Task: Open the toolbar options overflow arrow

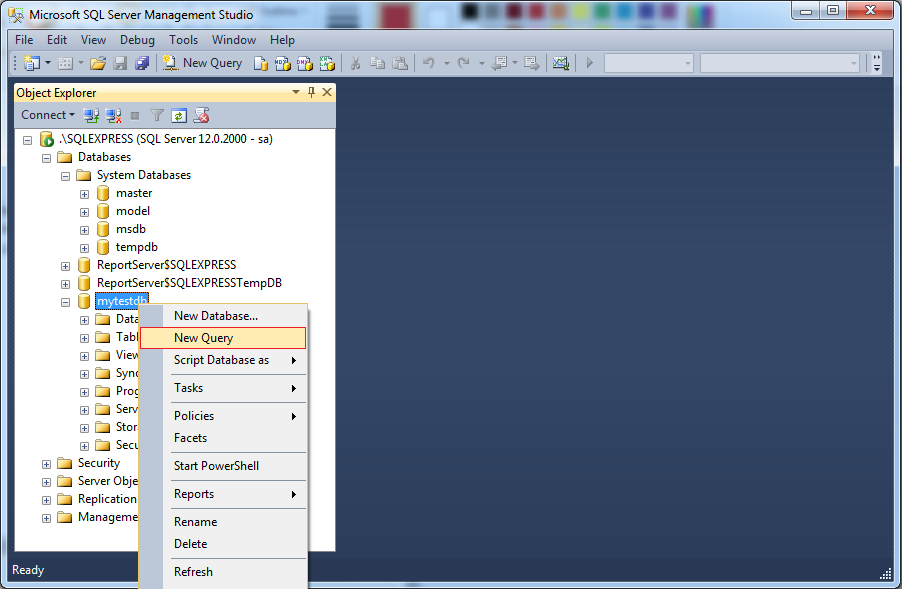Action: click(x=877, y=63)
